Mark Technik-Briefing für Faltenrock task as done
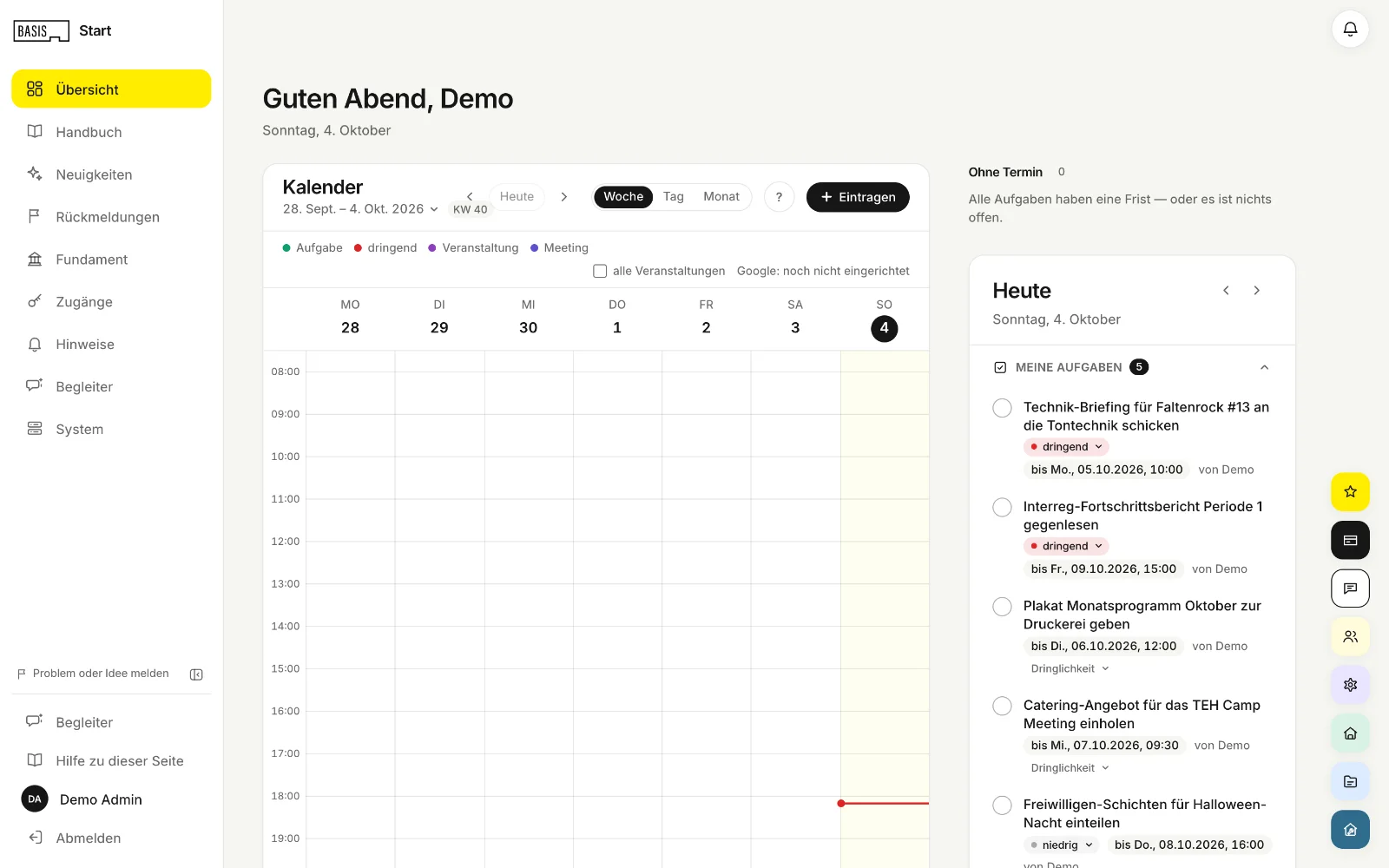The width and height of the screenshot is (1389, 868). click(x=1002, y=408)
